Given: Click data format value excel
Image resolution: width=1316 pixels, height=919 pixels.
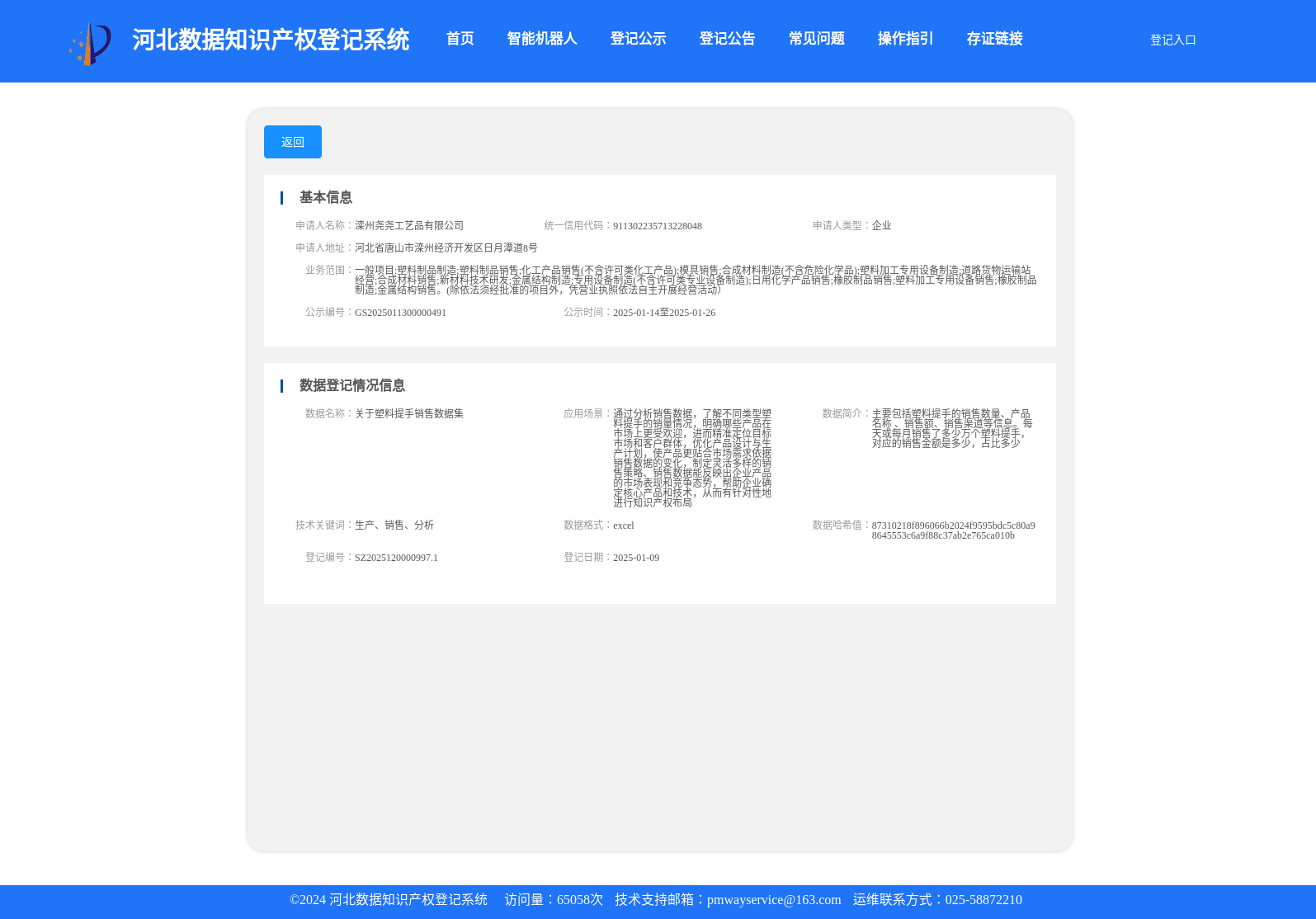Looking at the screenshot, I should [624, 525].
